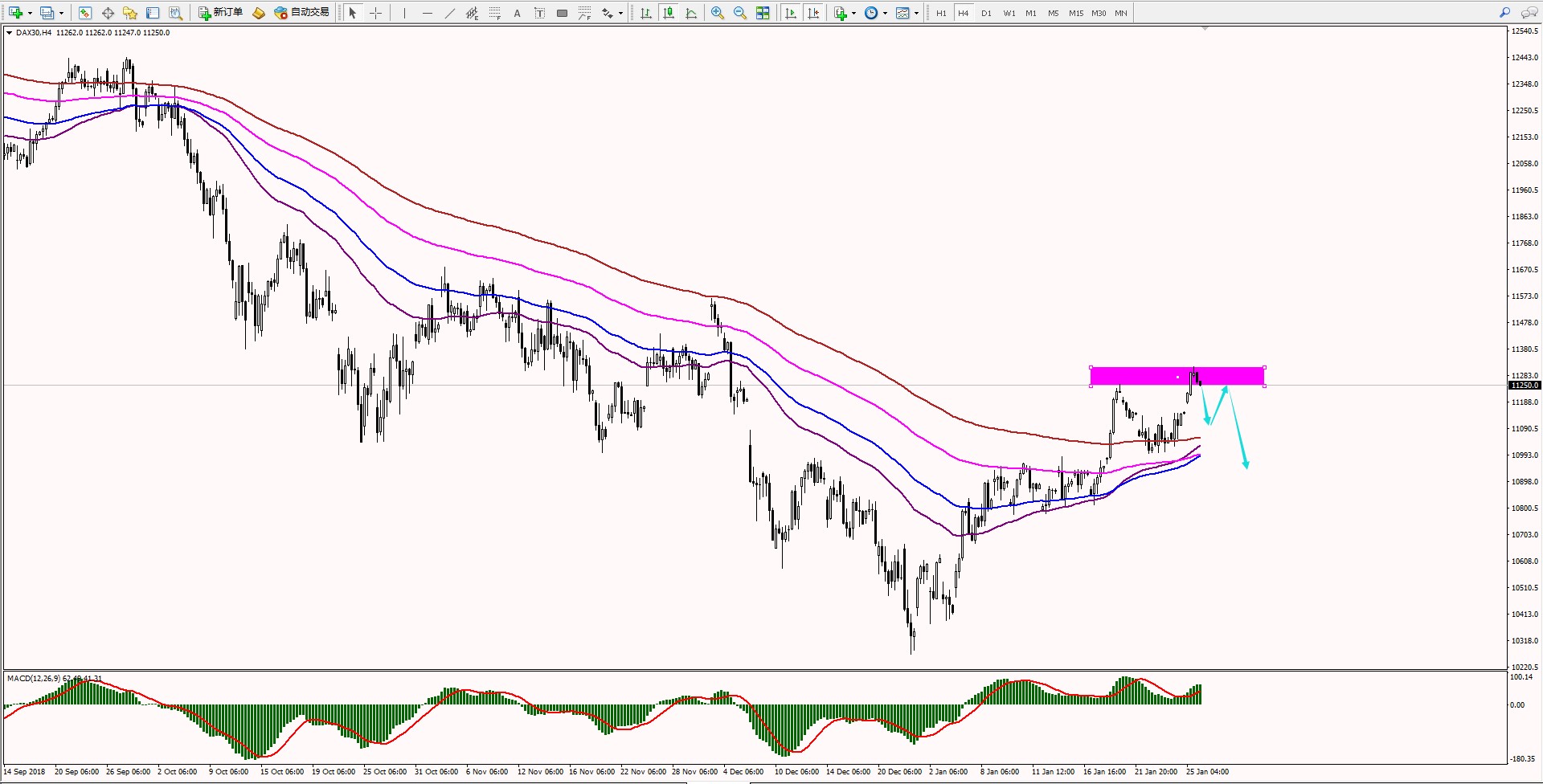1543x784 pixels.
Task: Toggle the chart Auto Scroll button
Action: tap(791, 13)
